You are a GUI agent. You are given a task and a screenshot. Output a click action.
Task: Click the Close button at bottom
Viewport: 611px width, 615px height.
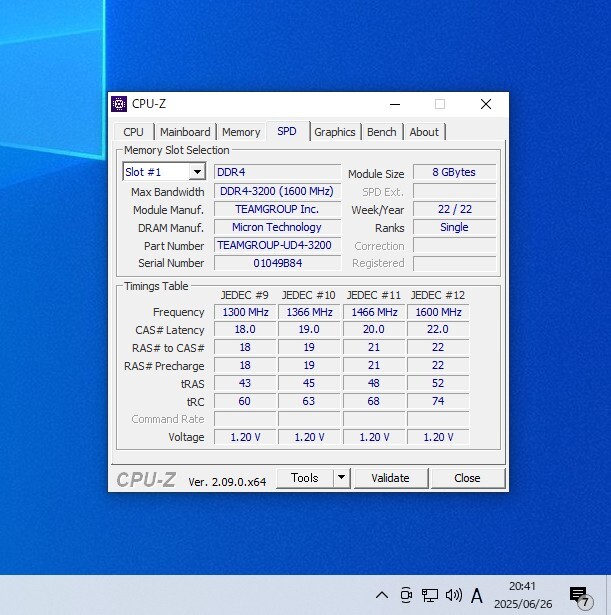click(x=467, y=478)
